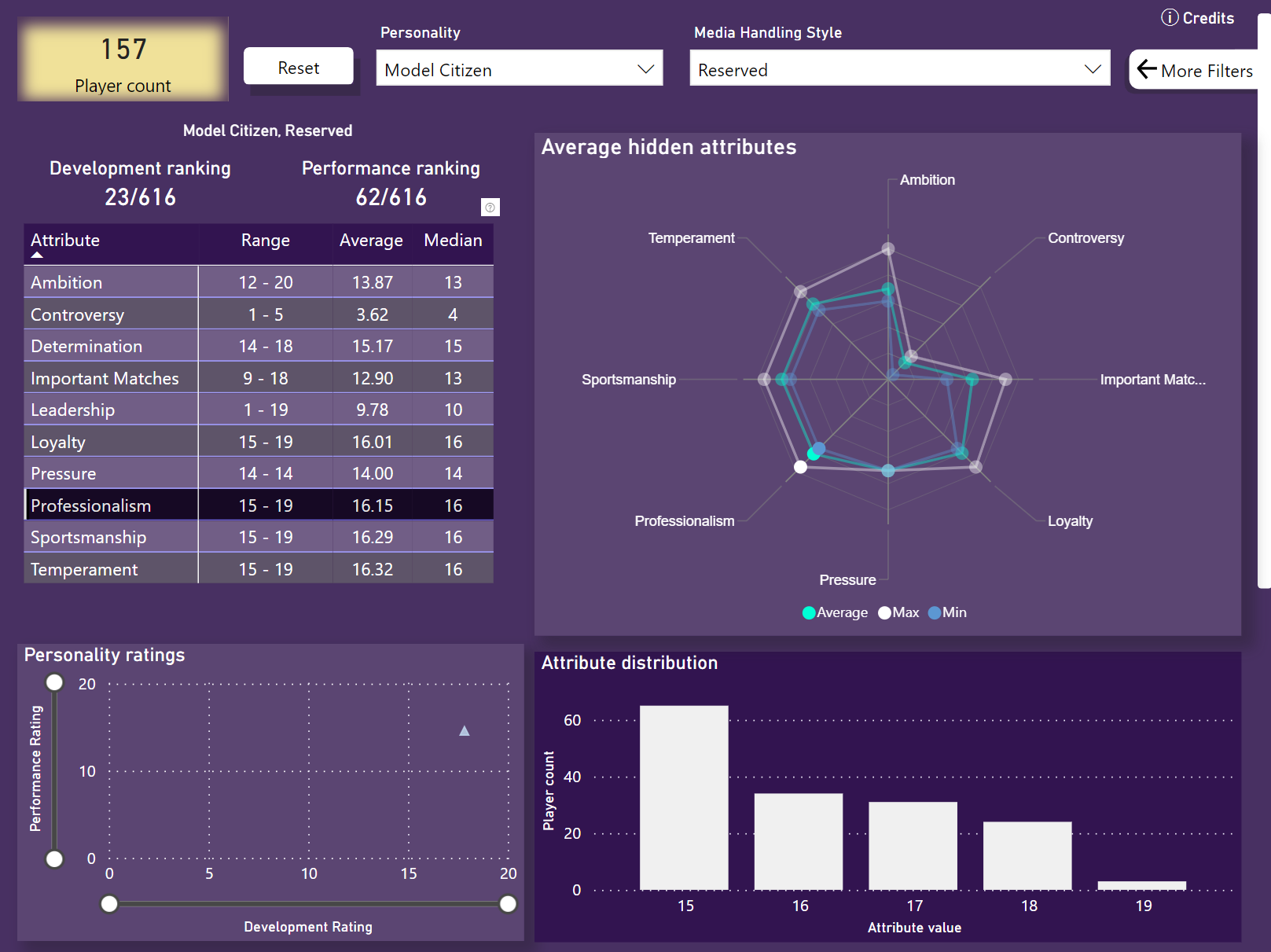Screen dimensions: 1271x952
Task: Sort table by the Median column header
Action: point(453,241)
